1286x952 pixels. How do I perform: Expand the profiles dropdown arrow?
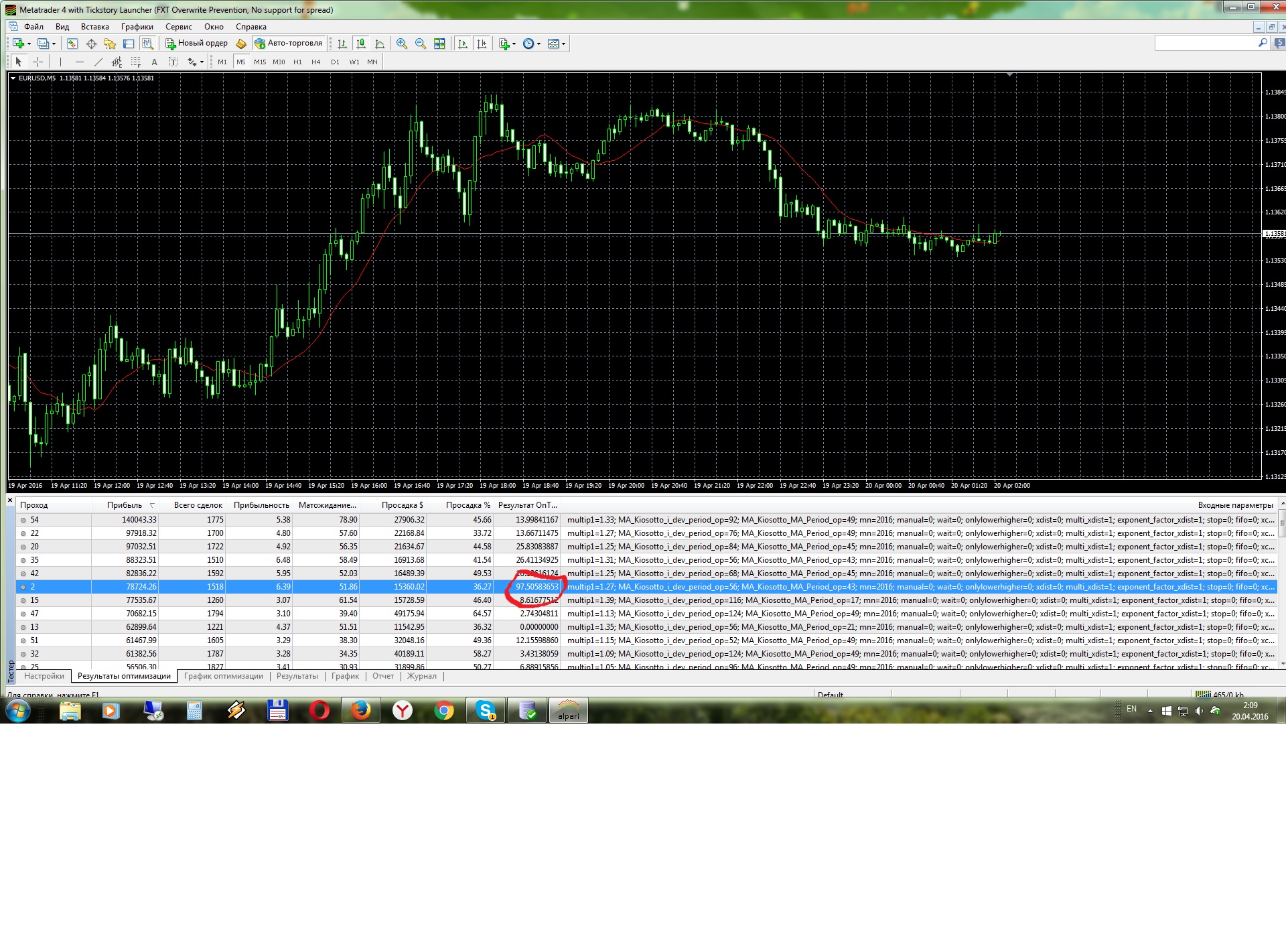coord(54,44)
